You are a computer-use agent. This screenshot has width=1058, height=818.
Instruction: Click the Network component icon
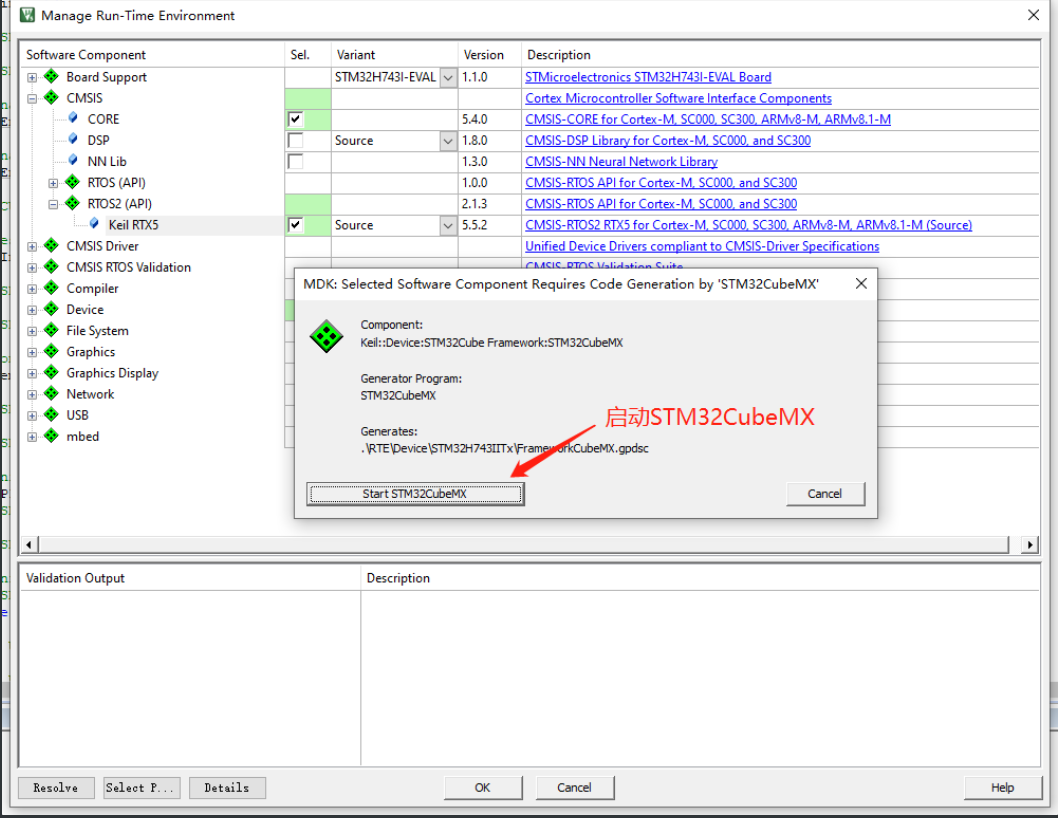[x=51, y=393]
